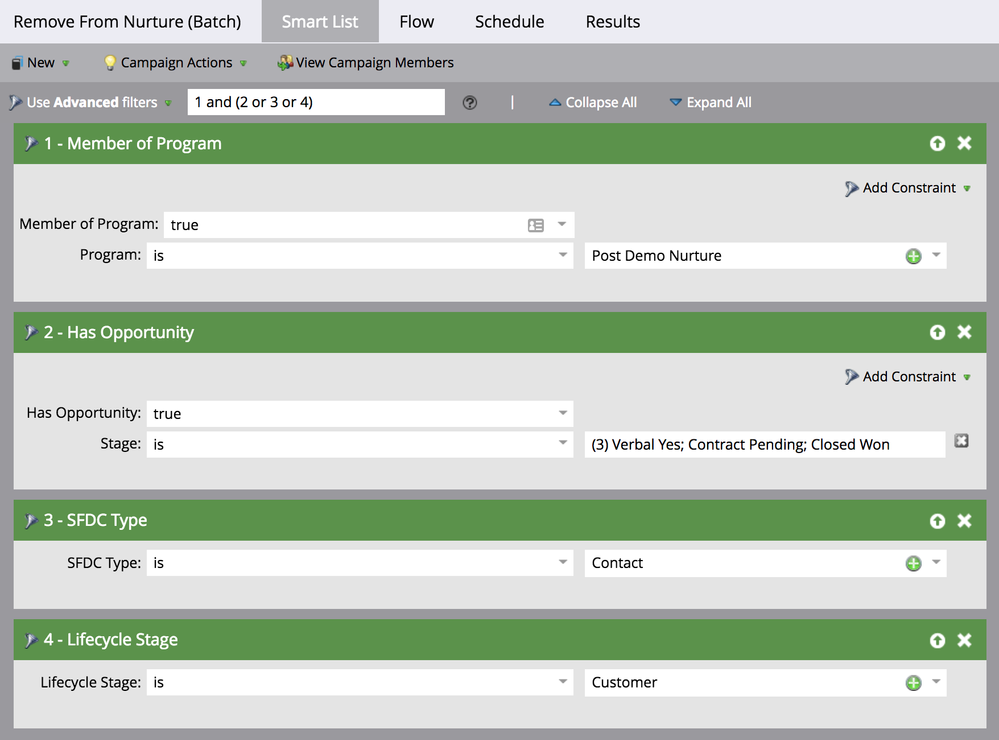The width and height of the screenshot is (999, 740).
Task: Click the filter logic rule text field
Action: [315, 102]
